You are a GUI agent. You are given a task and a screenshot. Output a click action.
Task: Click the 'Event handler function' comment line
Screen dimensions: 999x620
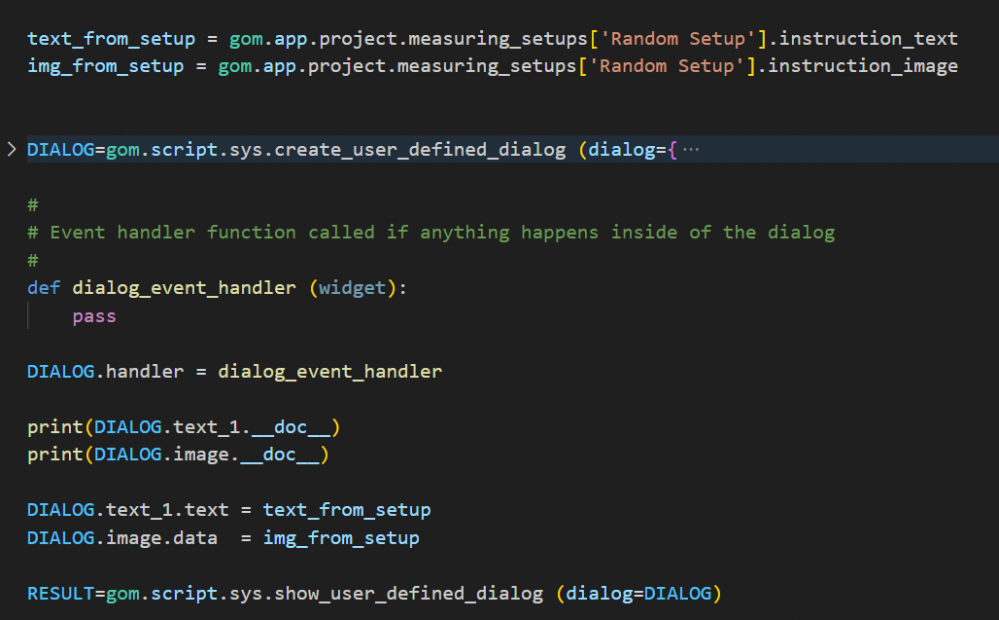coord(430,232)
